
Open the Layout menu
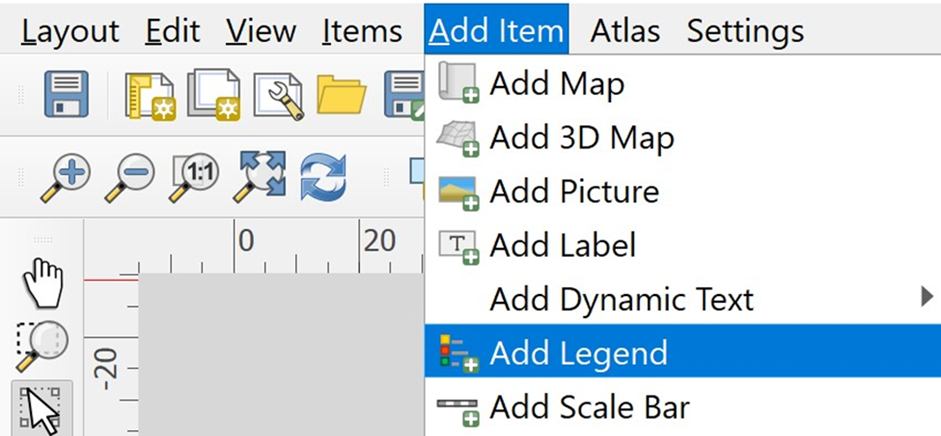click(x=70, y=31)
